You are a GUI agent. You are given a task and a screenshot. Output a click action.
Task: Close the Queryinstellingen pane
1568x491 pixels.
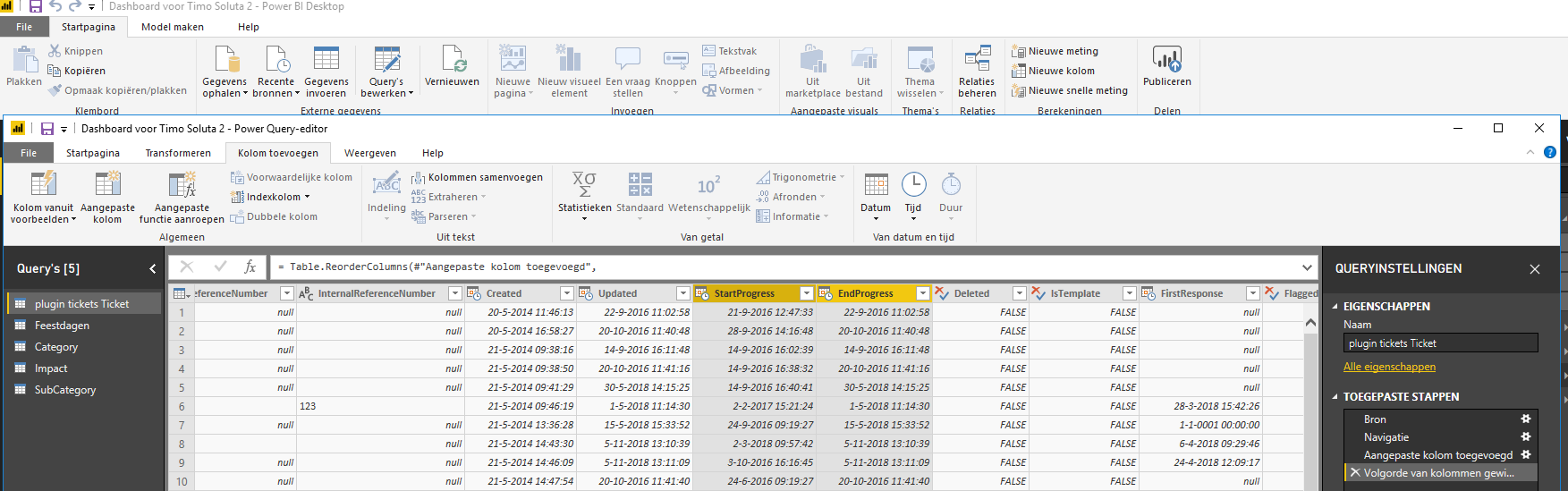pyautogui.click(x=1535, y=268)
